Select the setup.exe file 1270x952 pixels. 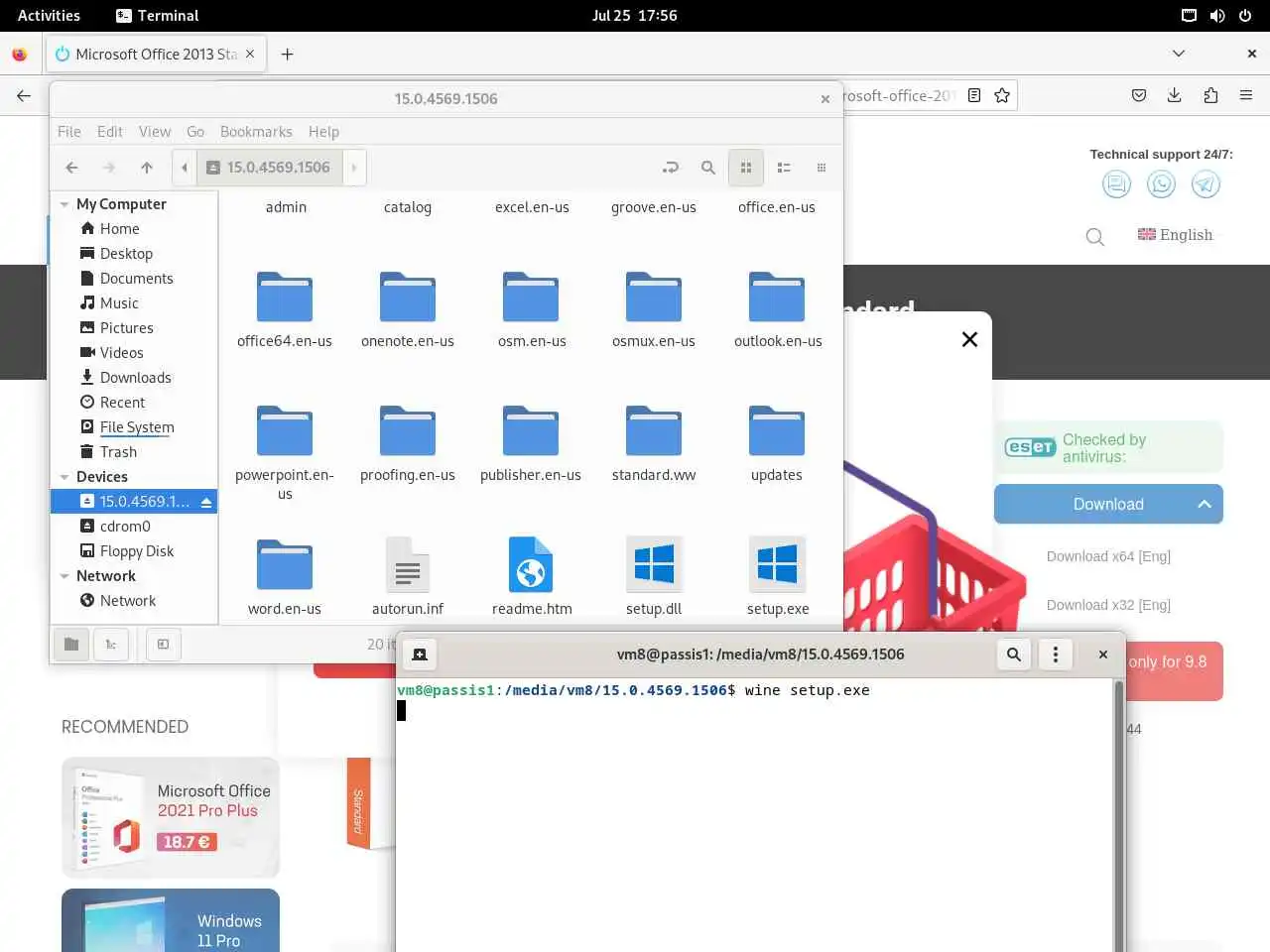coord(777,577)
